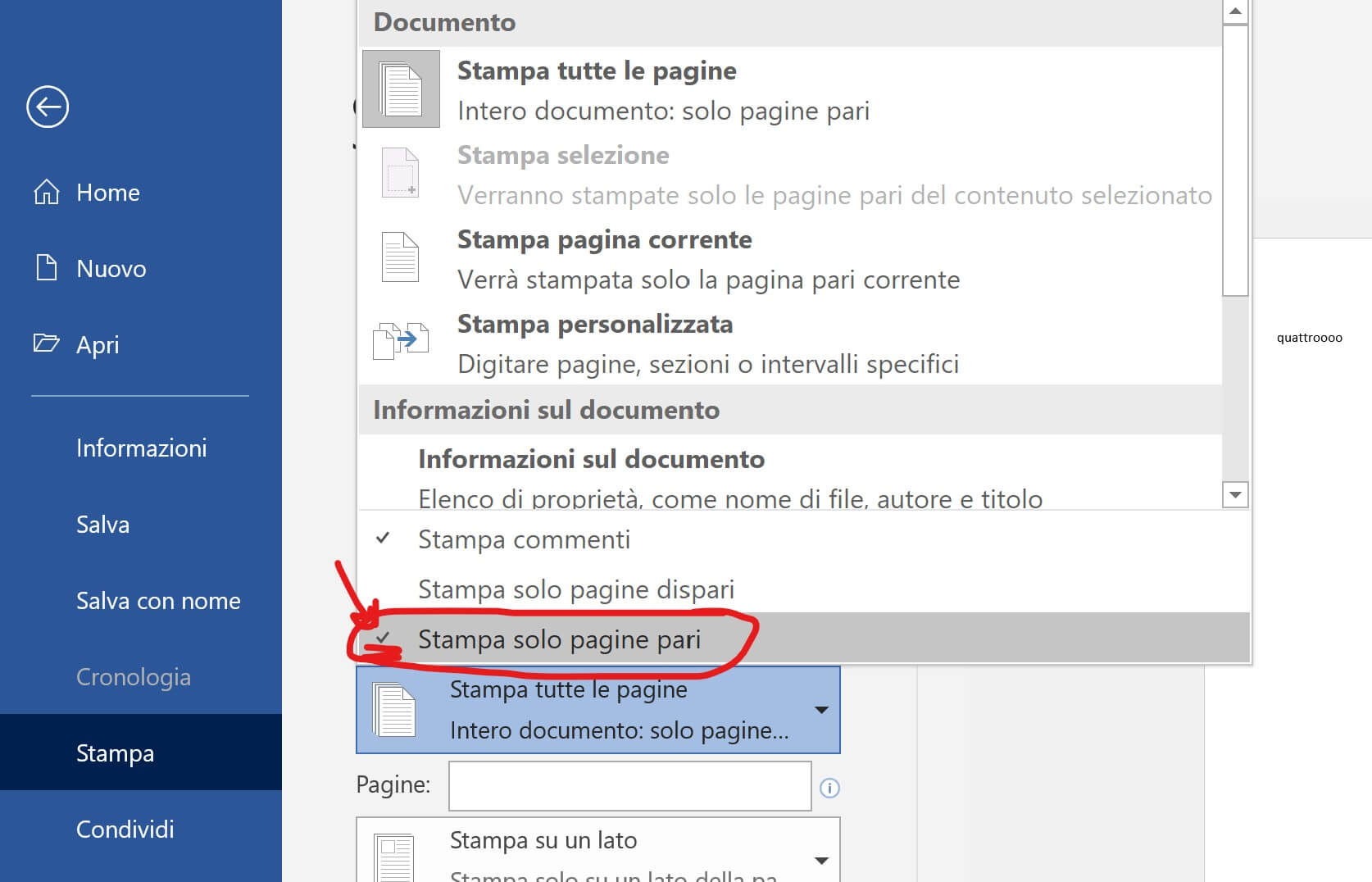This screenshot has width=1372, height=882.
Task: Click the Home house icon
Action: pyautogui.click(x=47, y=192)
